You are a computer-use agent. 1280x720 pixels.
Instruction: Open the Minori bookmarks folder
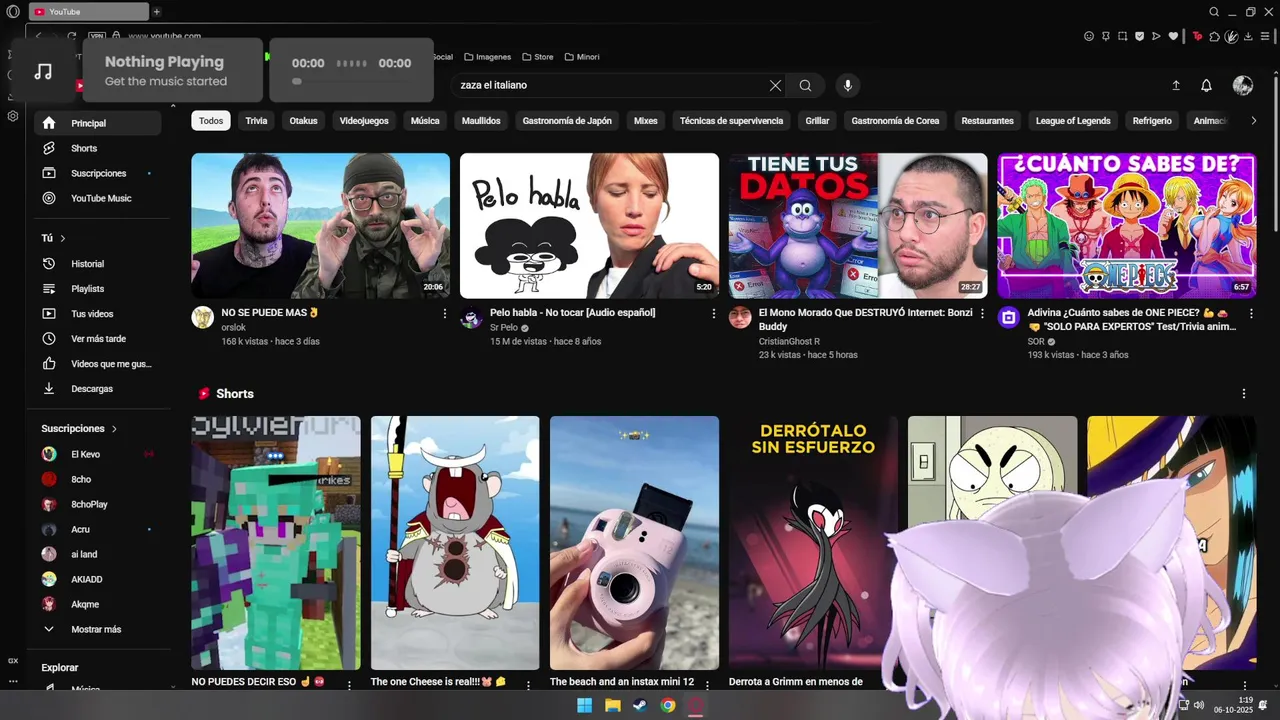(582, 57)
